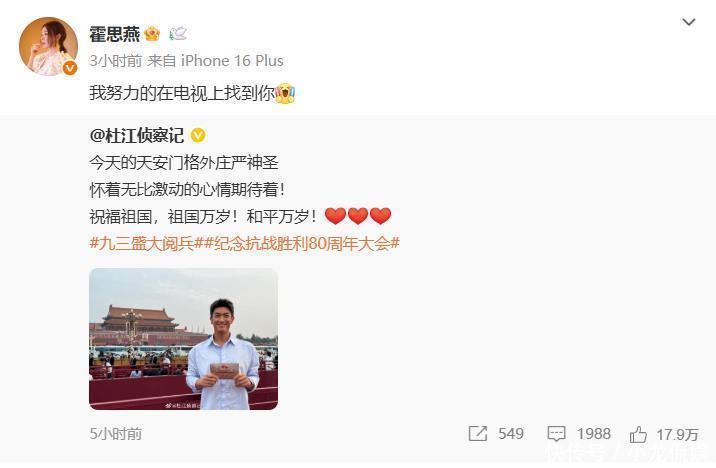
Task: Open hashtag #纪念抗战胜利80周年大会#
Action: [x=302, y=243]
